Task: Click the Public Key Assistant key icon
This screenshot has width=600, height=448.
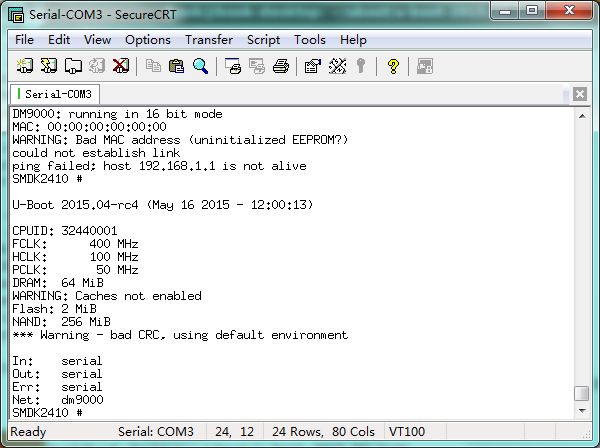Action: (360, 66)
